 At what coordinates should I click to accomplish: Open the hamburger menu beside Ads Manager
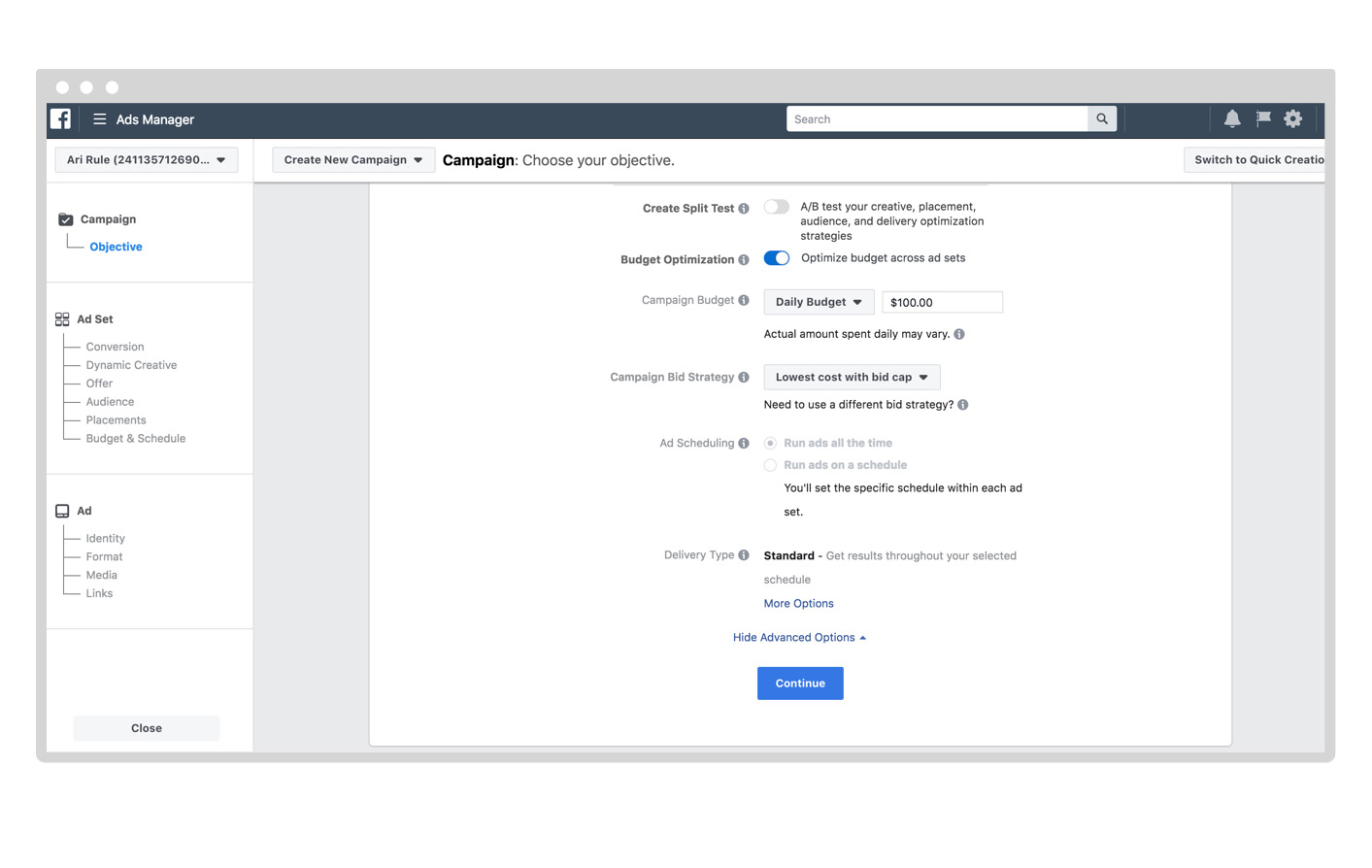coord(99,119)
